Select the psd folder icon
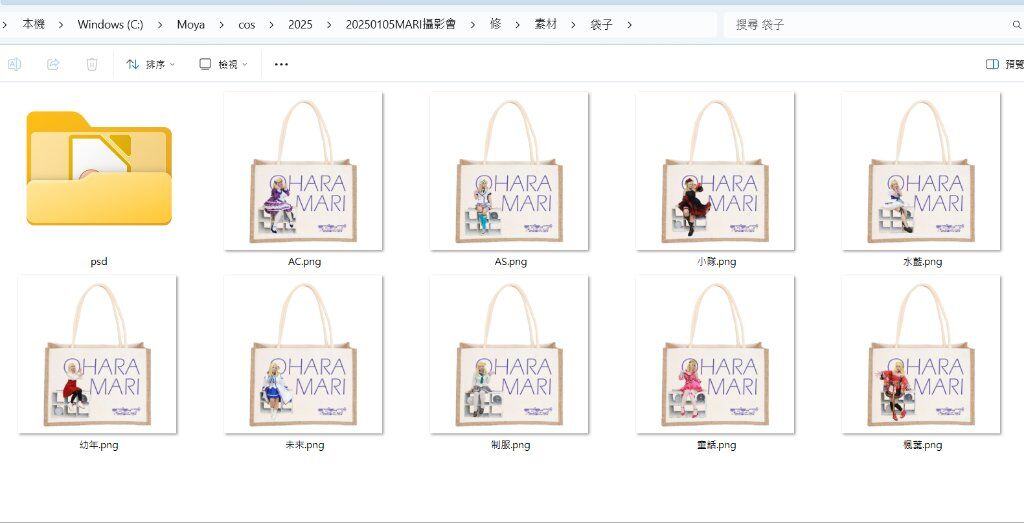The image size is (1024, 523). pyautogui.click(x=99, y=168)
